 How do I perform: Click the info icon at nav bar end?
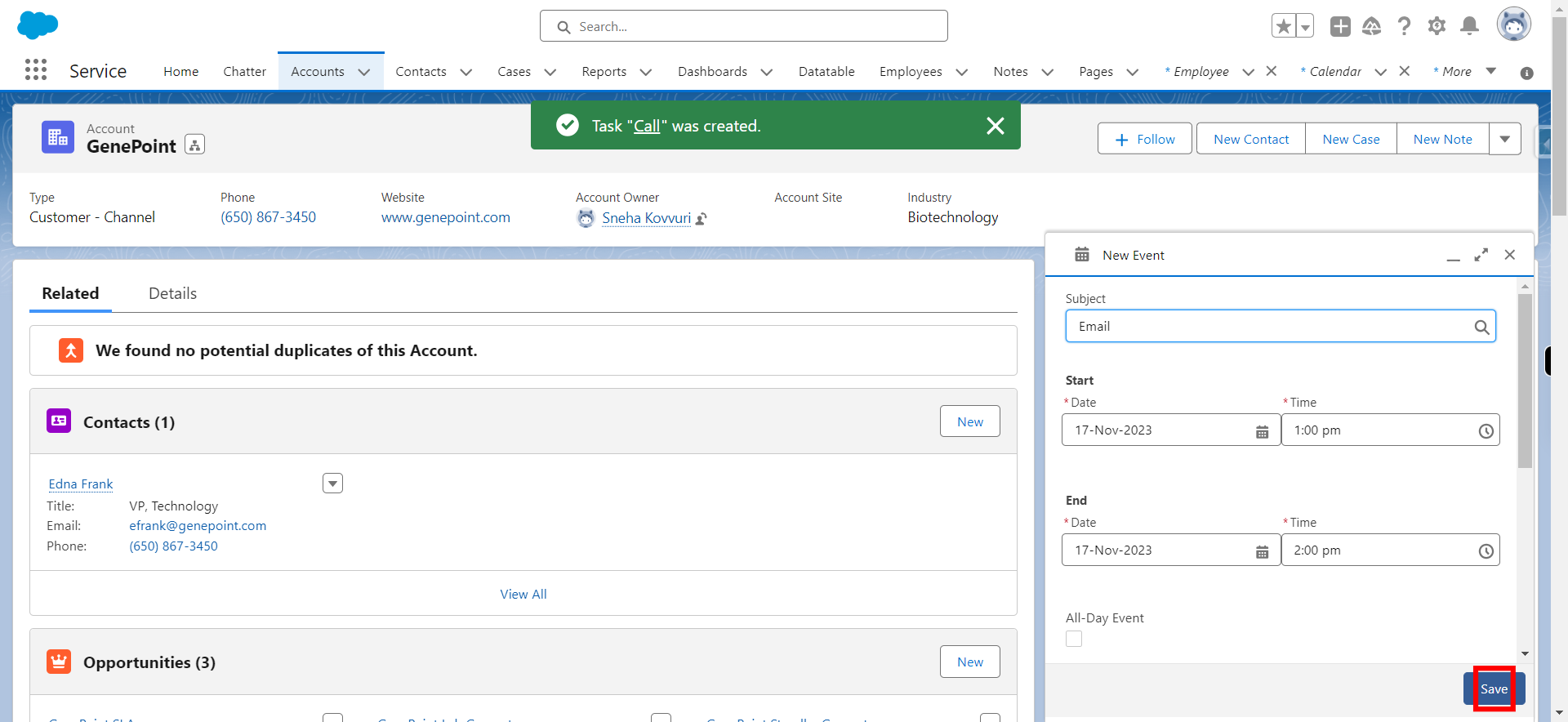click(1526, 73)
